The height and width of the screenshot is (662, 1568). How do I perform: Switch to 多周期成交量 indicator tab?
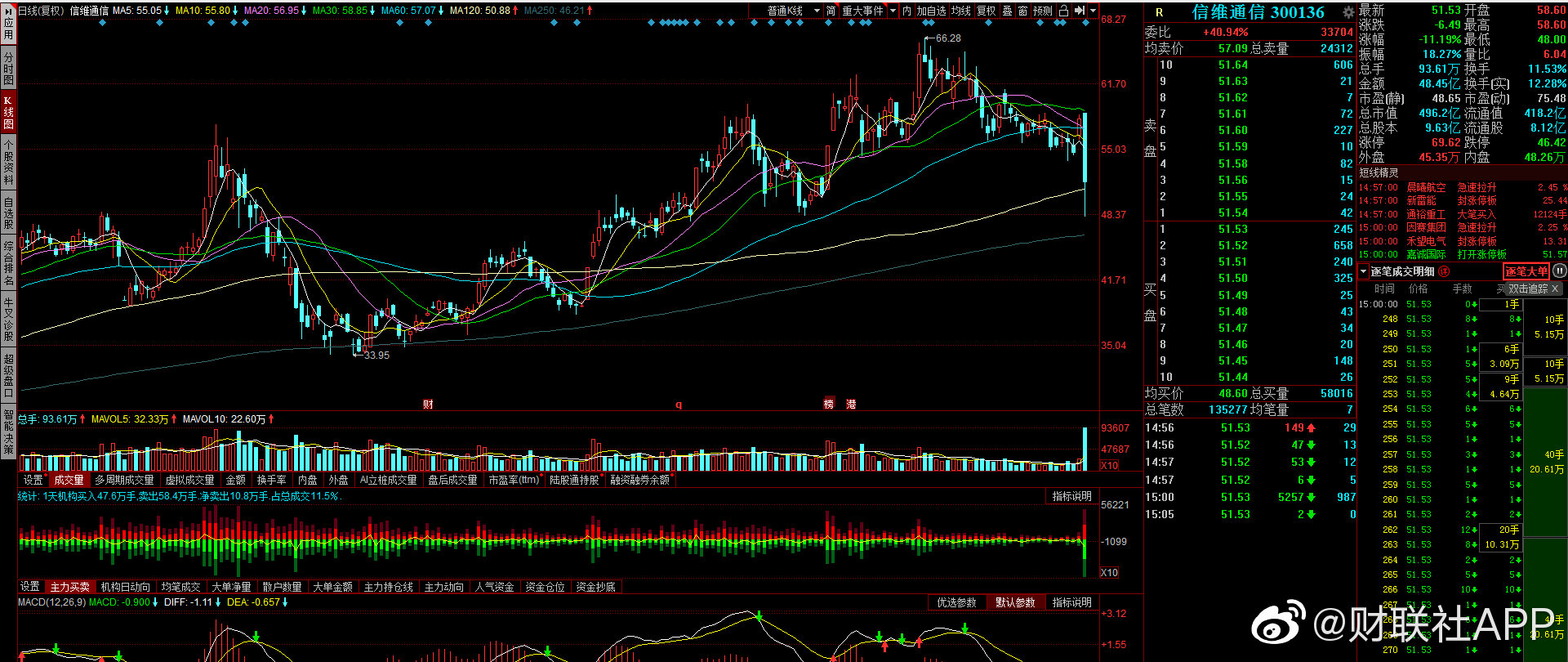124,480
